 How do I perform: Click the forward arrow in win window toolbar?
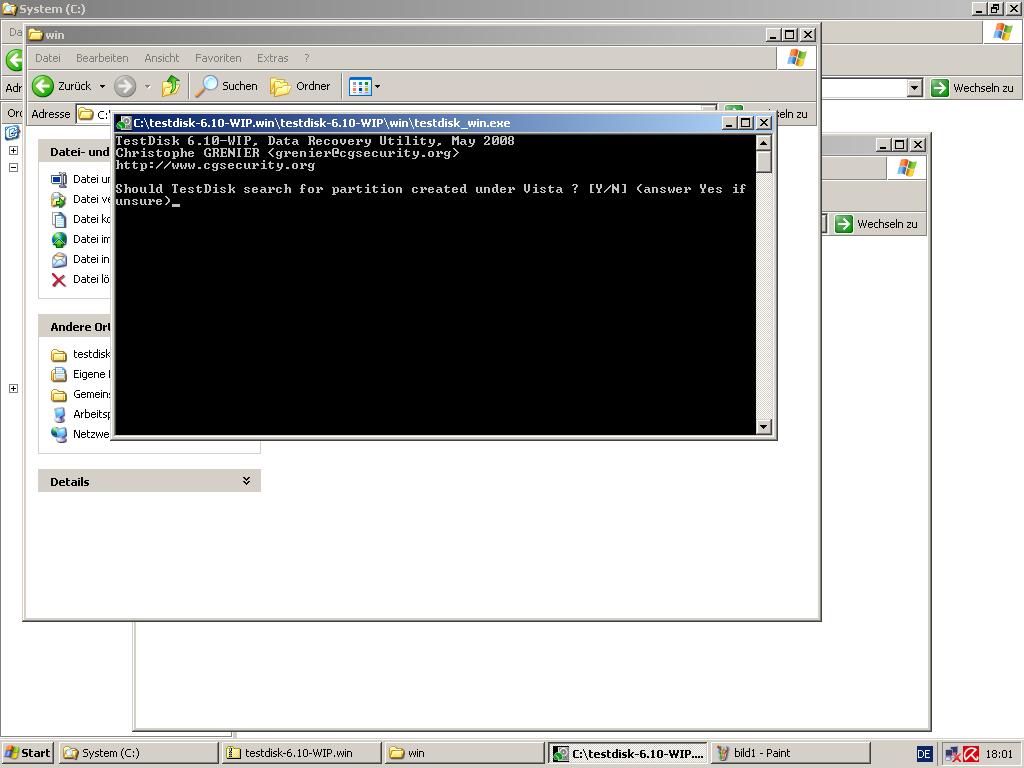(x=125, y=86)
